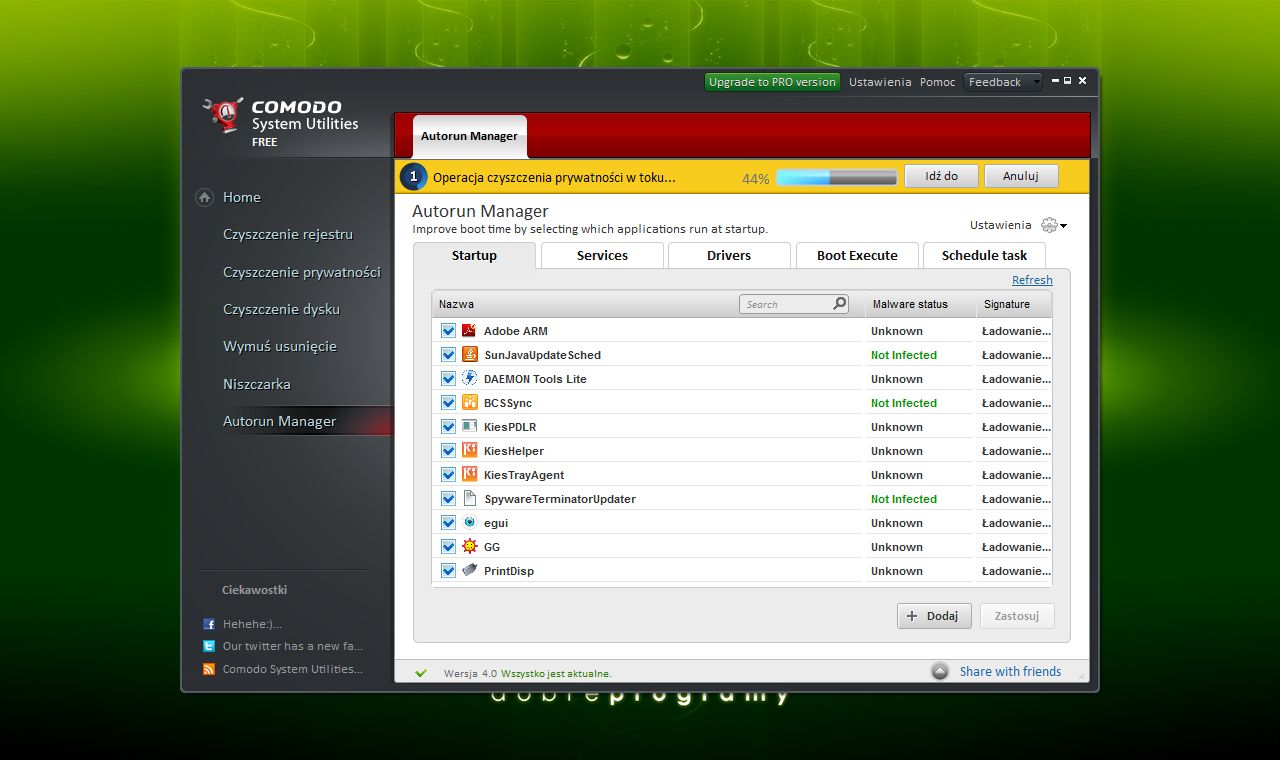Click the numbered operation badge icon
The width and height of the screenshot is (1280, 760).
coord(414,177)
